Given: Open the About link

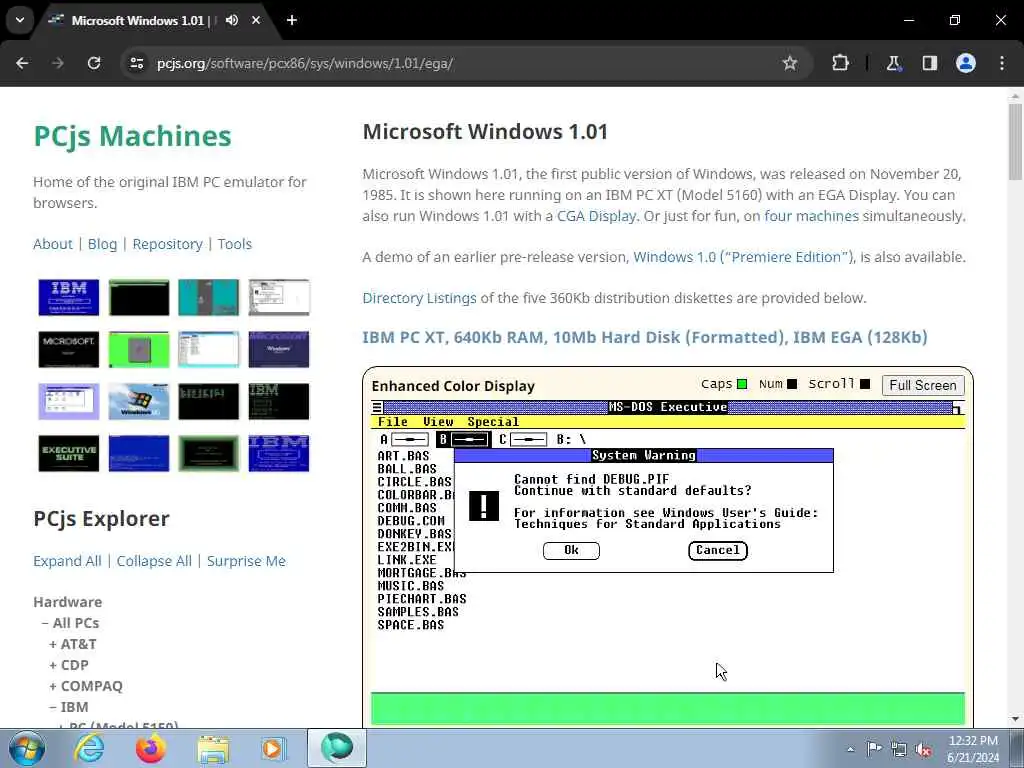Looking at the screenshot, I should pos(53,244).
